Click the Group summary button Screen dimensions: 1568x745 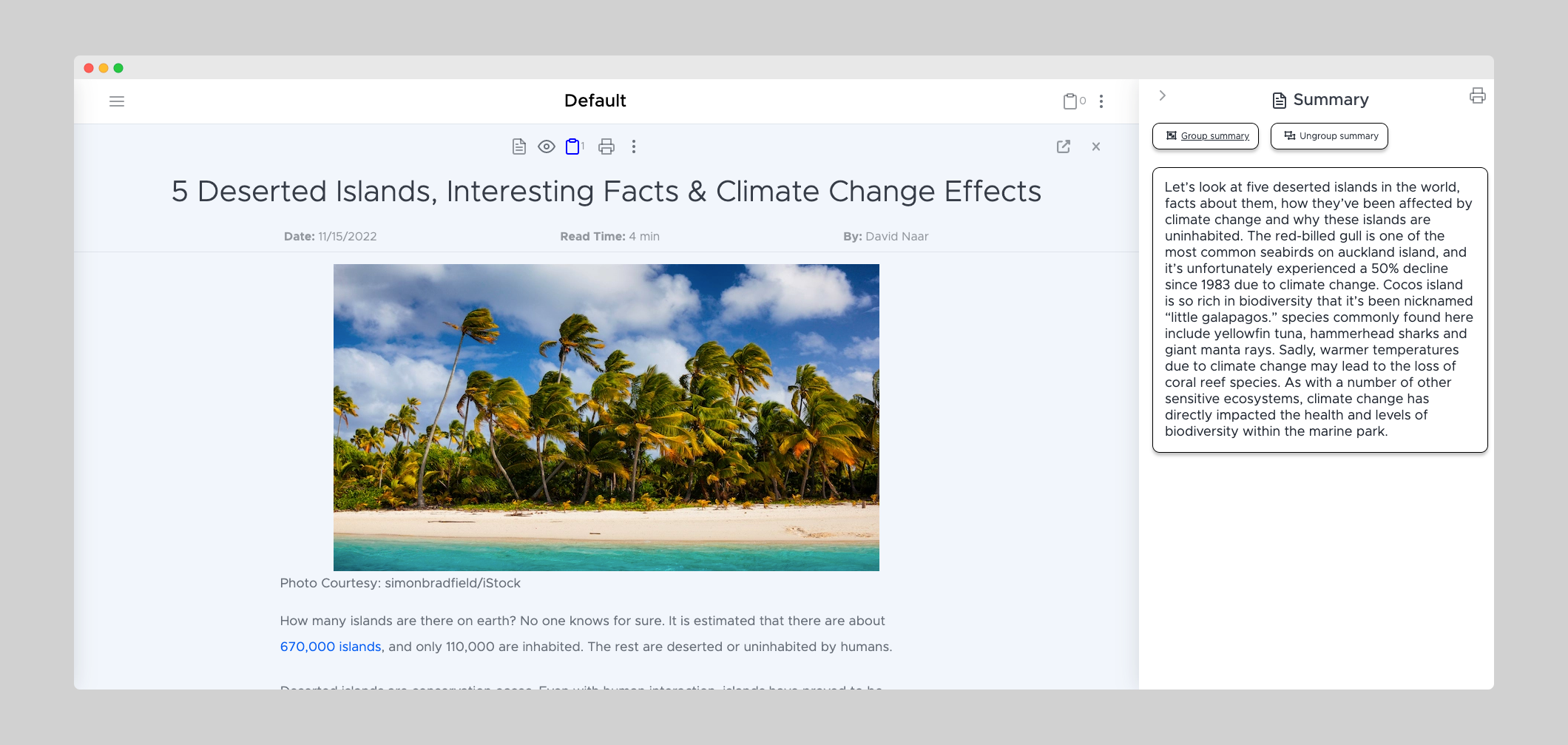[x=1206, y=136]
